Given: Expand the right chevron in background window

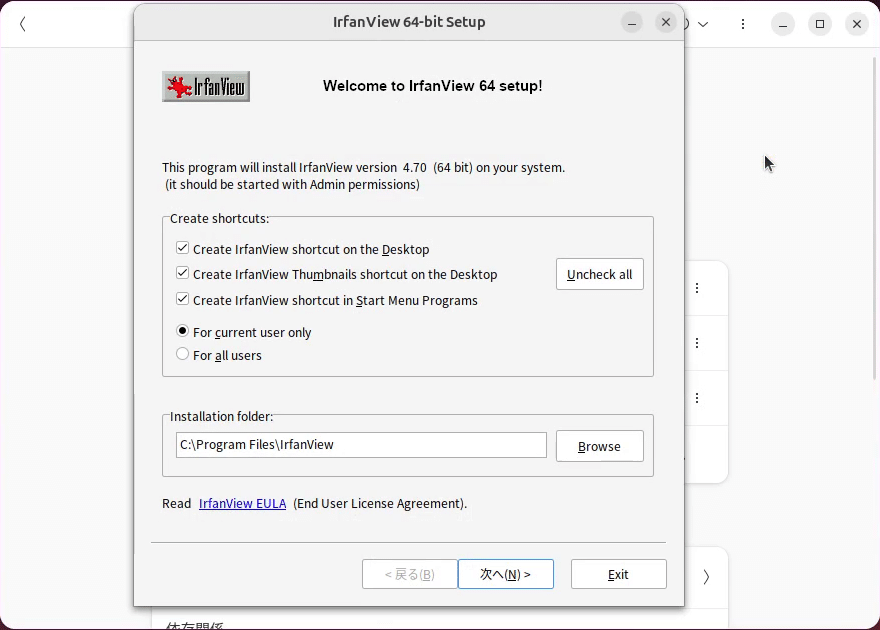Looking at the screenshot, I should pos(706,577).
